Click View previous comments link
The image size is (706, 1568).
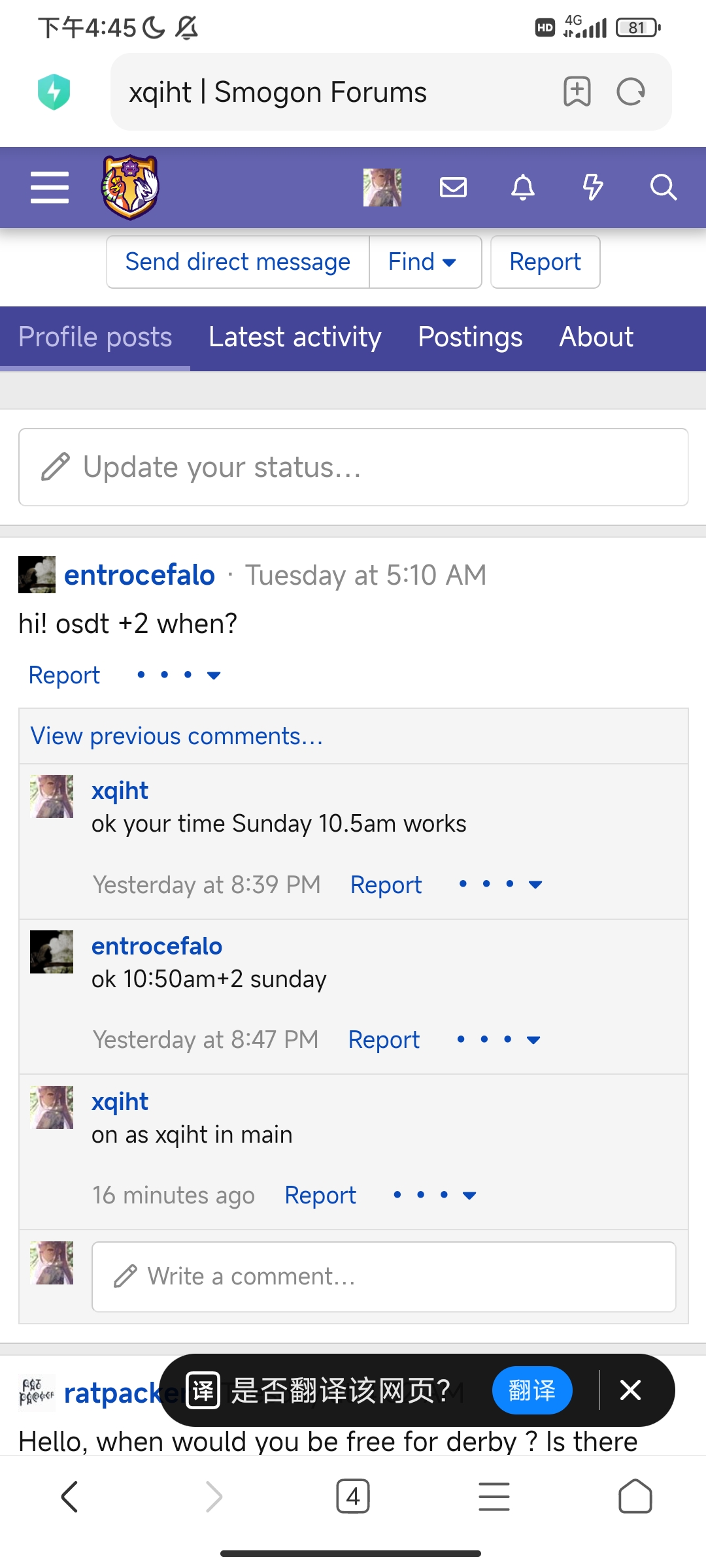(x=177, y=736)
